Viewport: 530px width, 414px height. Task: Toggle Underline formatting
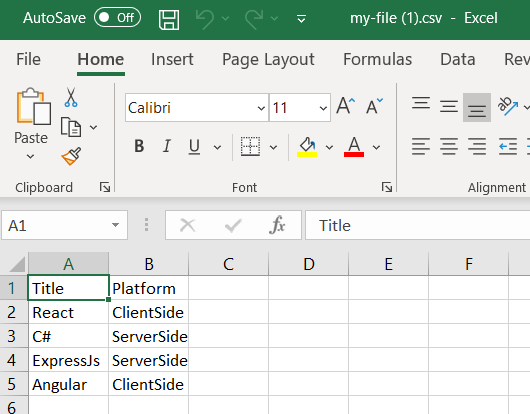(x=194, y=146)
